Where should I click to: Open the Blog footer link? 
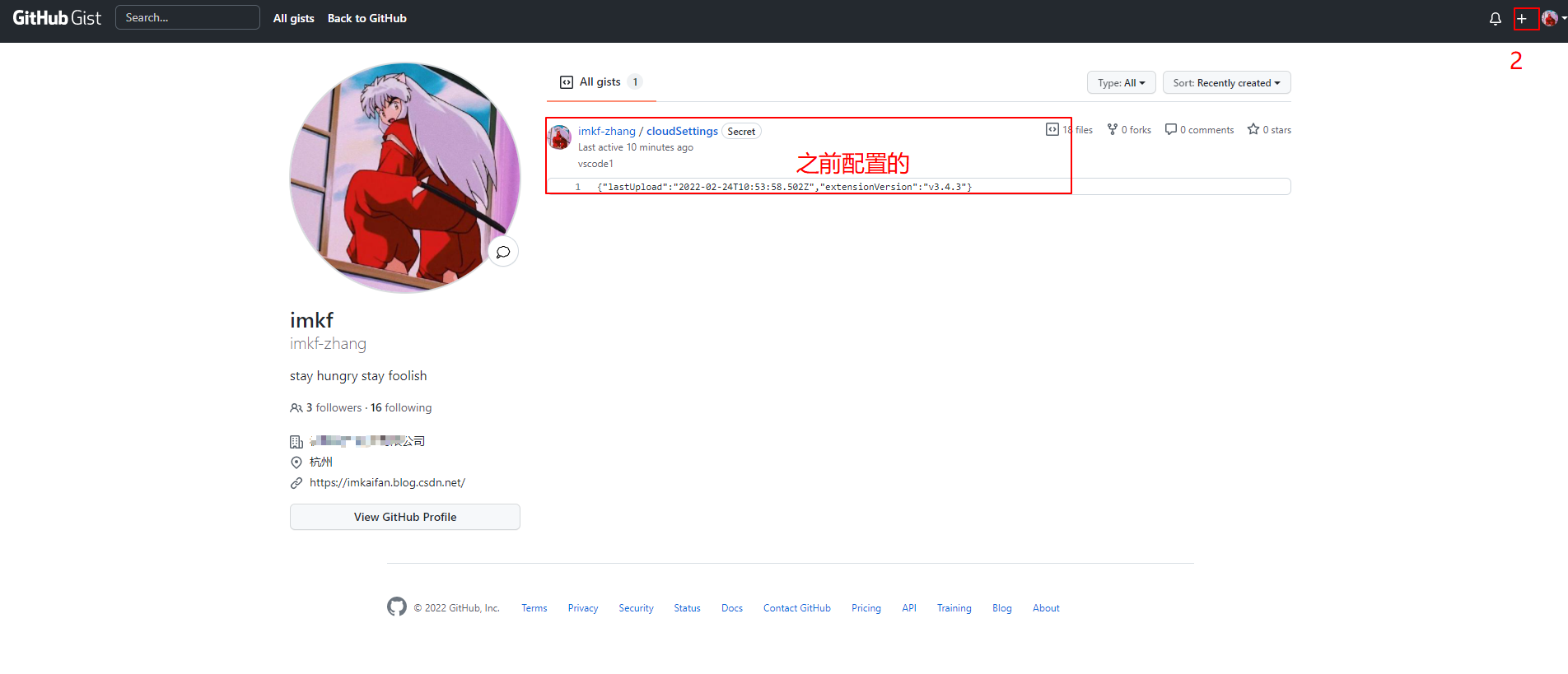(x=1002, y=608)
